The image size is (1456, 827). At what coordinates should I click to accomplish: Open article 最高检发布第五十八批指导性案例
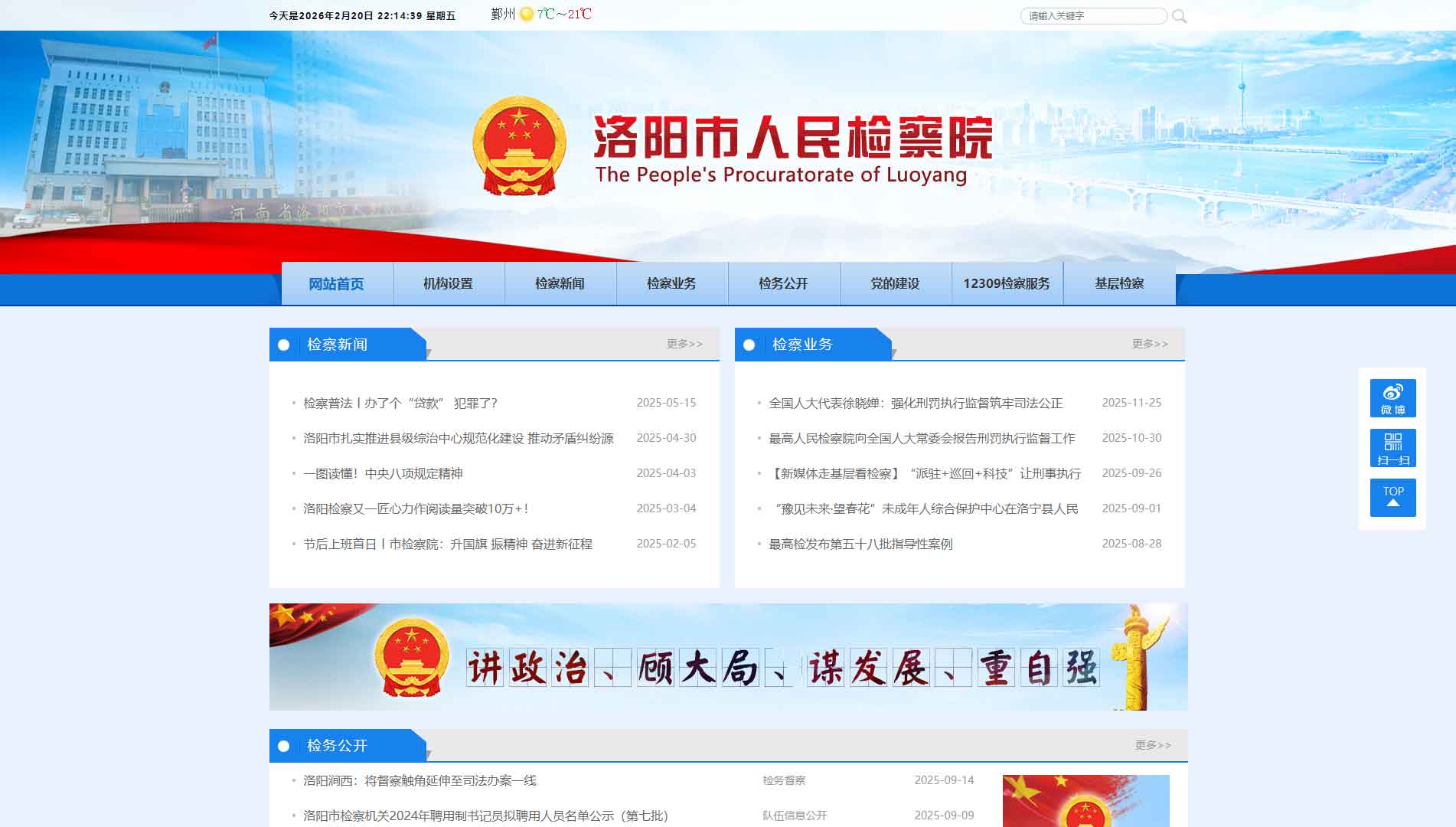point(860,544)
